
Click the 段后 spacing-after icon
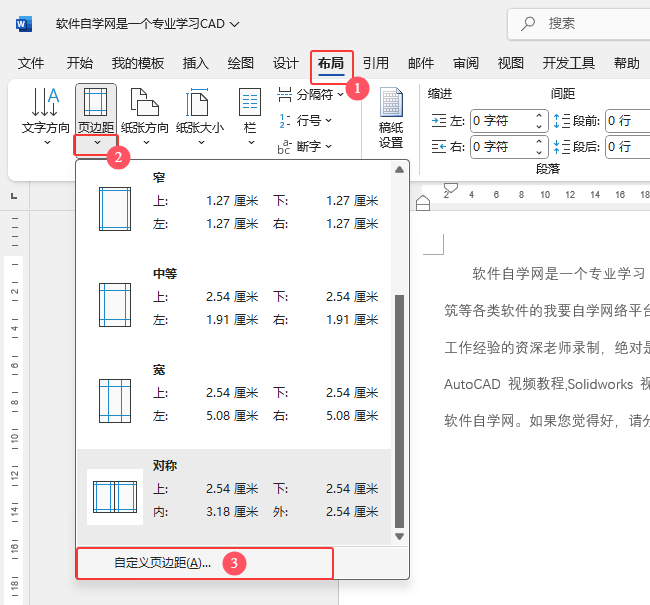click(562, 146)
